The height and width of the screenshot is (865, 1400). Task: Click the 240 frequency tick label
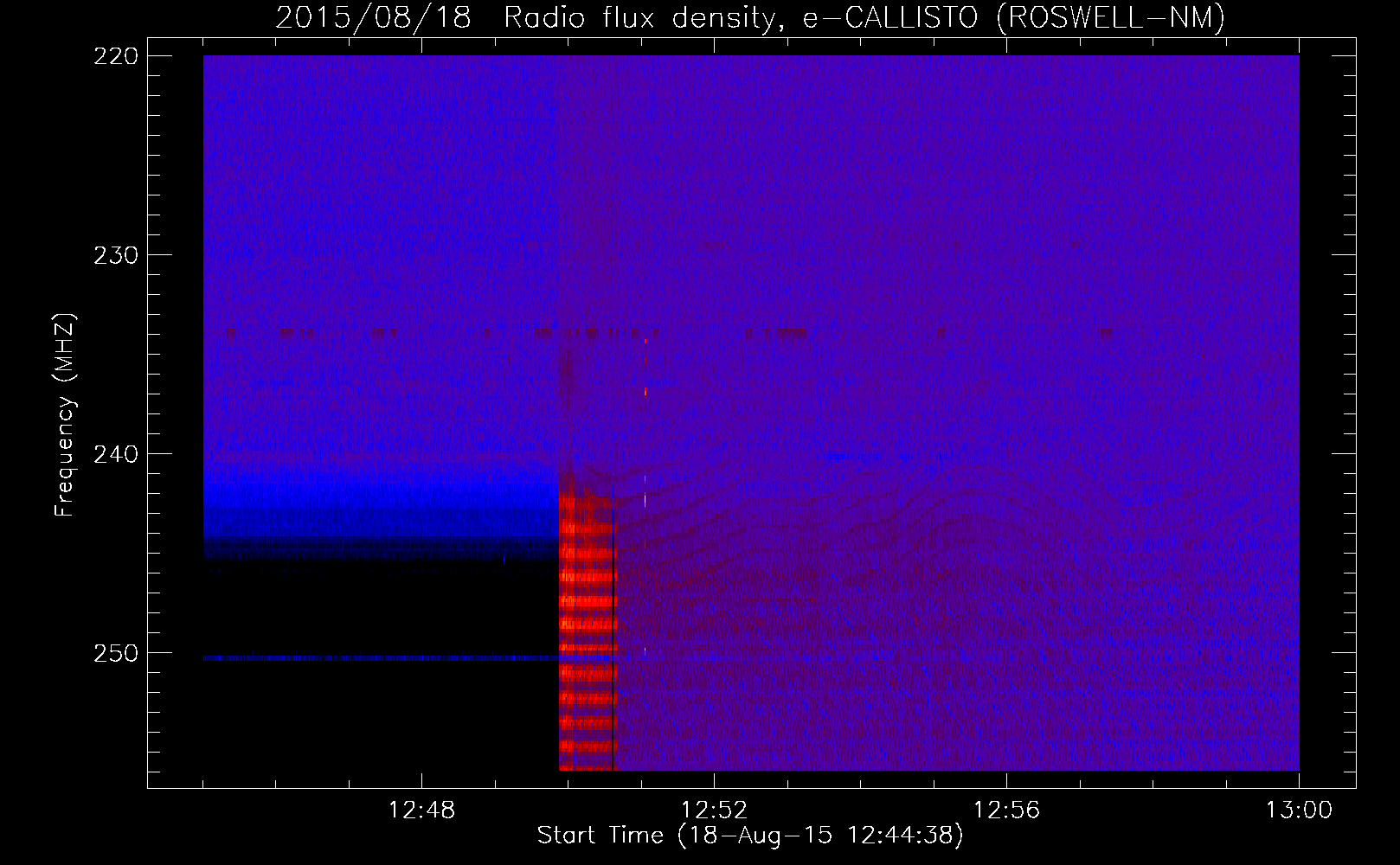(x=115, y=454)
